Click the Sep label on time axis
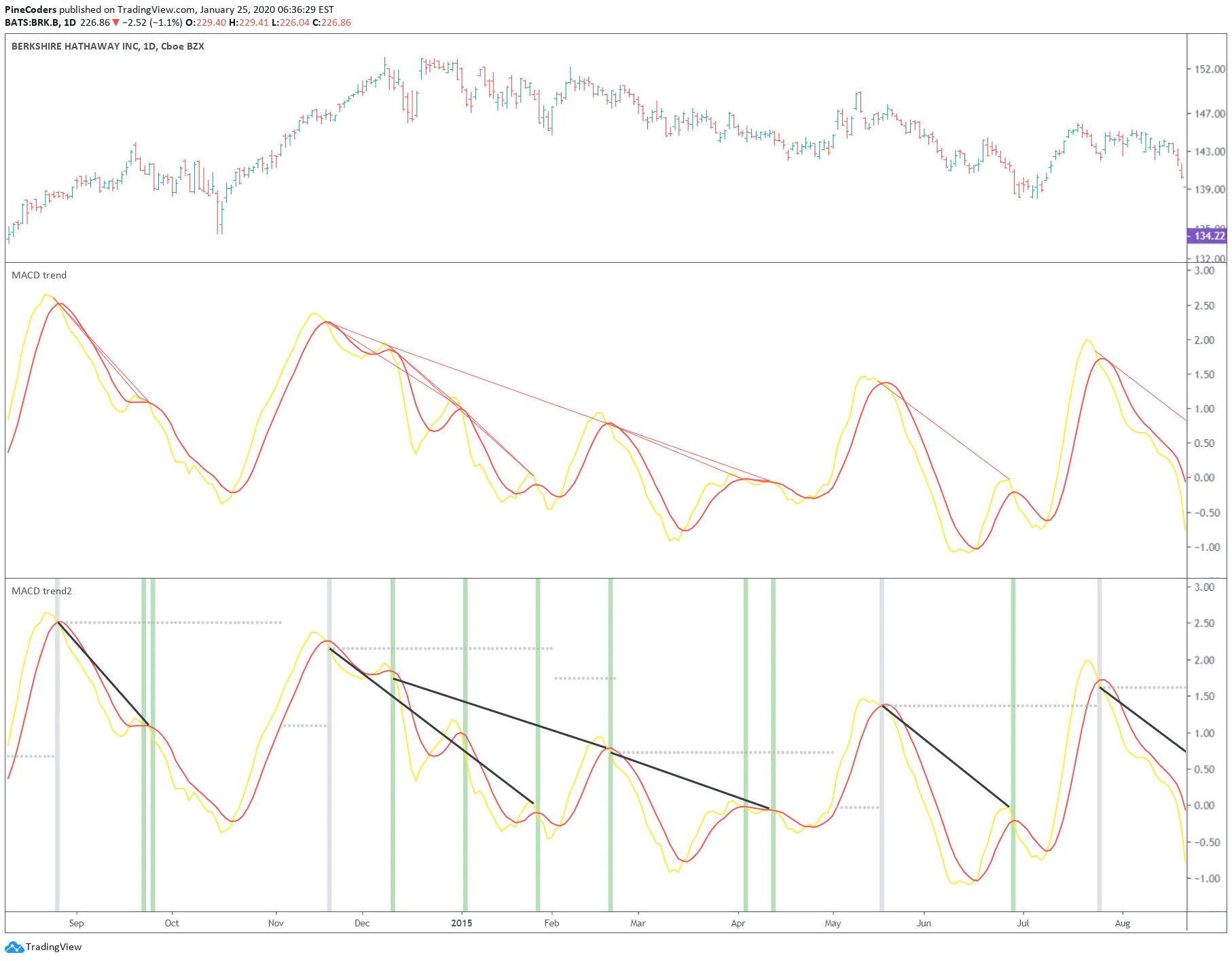The height and width of the screenshot is (961, 1232). [76, 923]
